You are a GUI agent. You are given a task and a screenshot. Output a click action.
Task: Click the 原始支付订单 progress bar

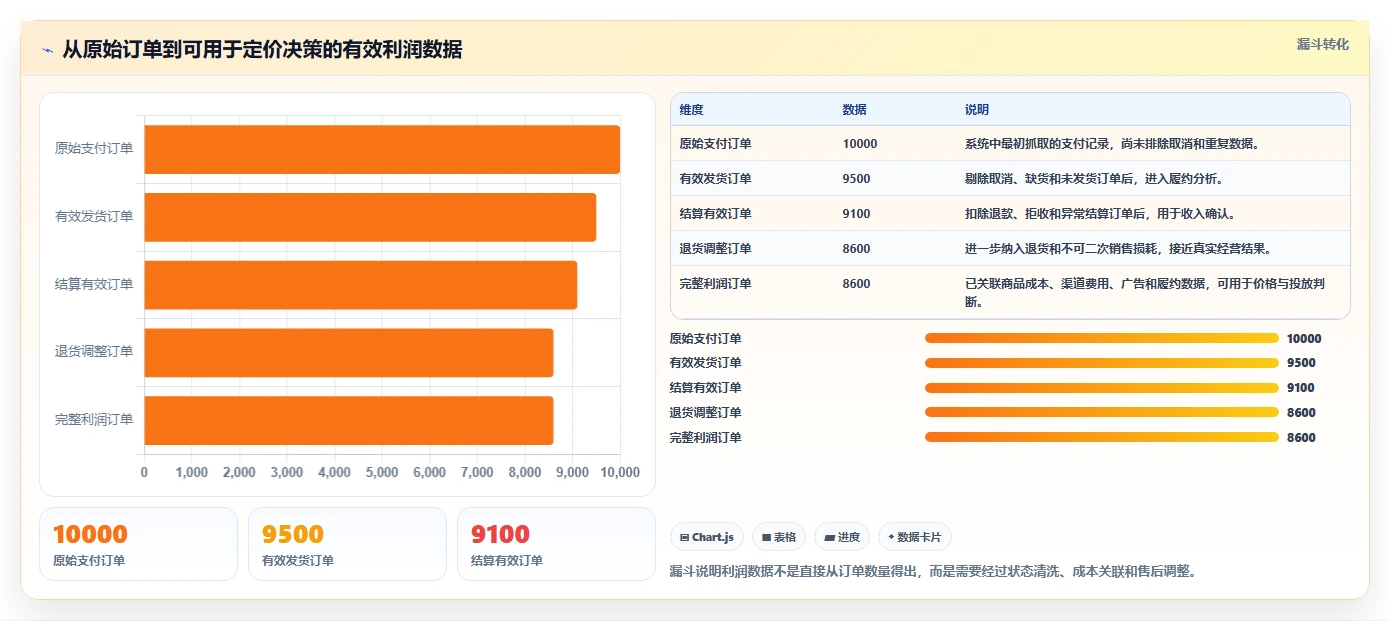point(1102,338)
